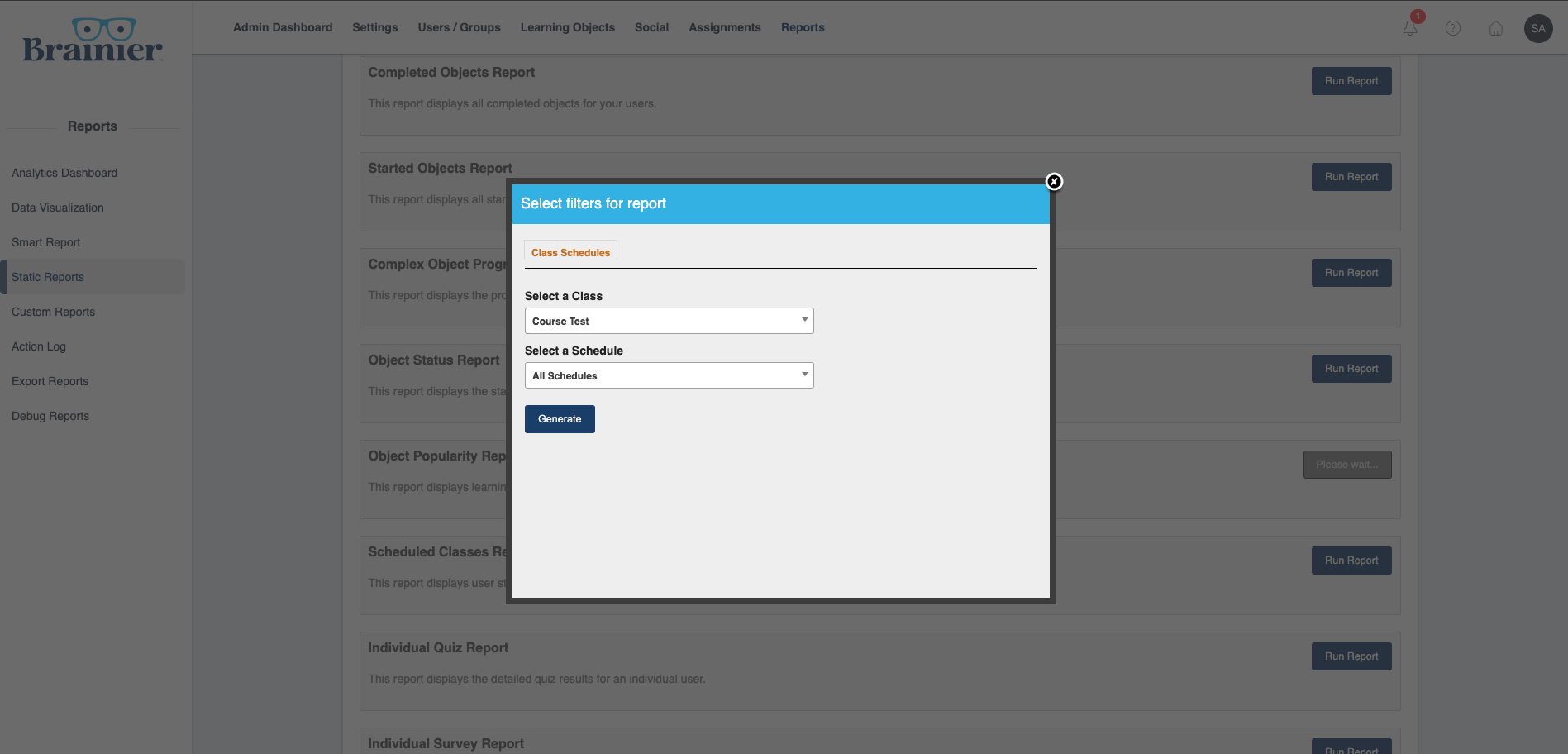Go to the home icon
The width and height of the screenshot is (1568, 754).
coord(1496,28)
